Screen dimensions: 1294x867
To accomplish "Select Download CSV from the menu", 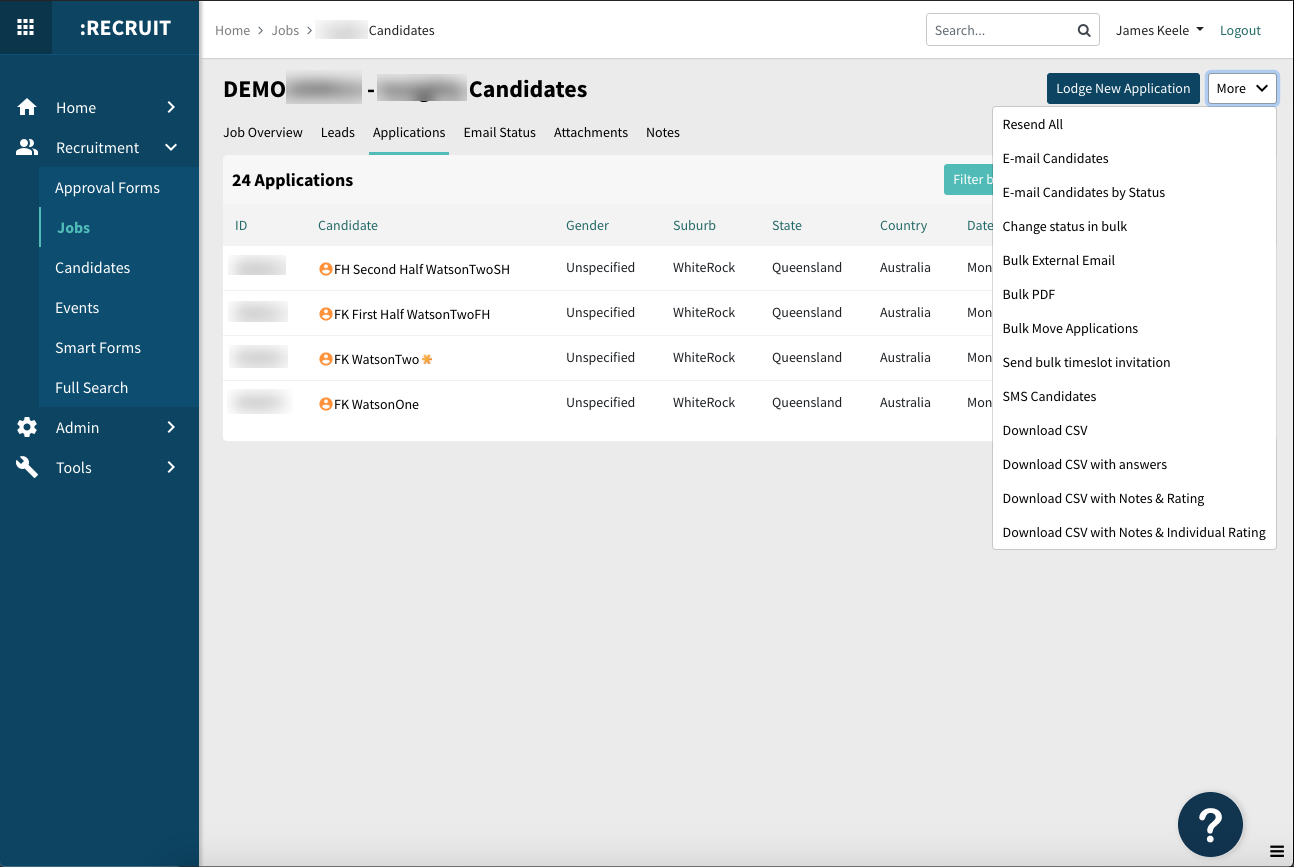I will coord(1044,430).
